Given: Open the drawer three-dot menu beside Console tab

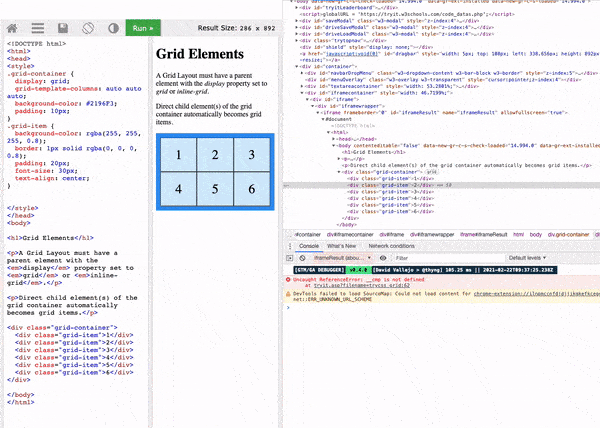Looking at the screenshot, I should (x=290, y=246).
